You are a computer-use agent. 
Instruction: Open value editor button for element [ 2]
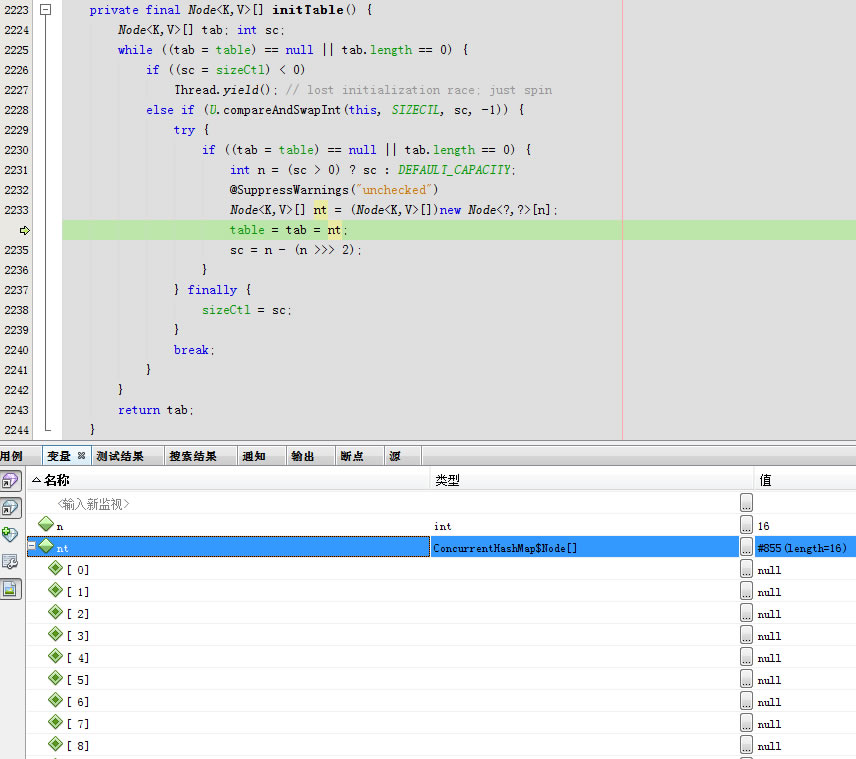746,612
